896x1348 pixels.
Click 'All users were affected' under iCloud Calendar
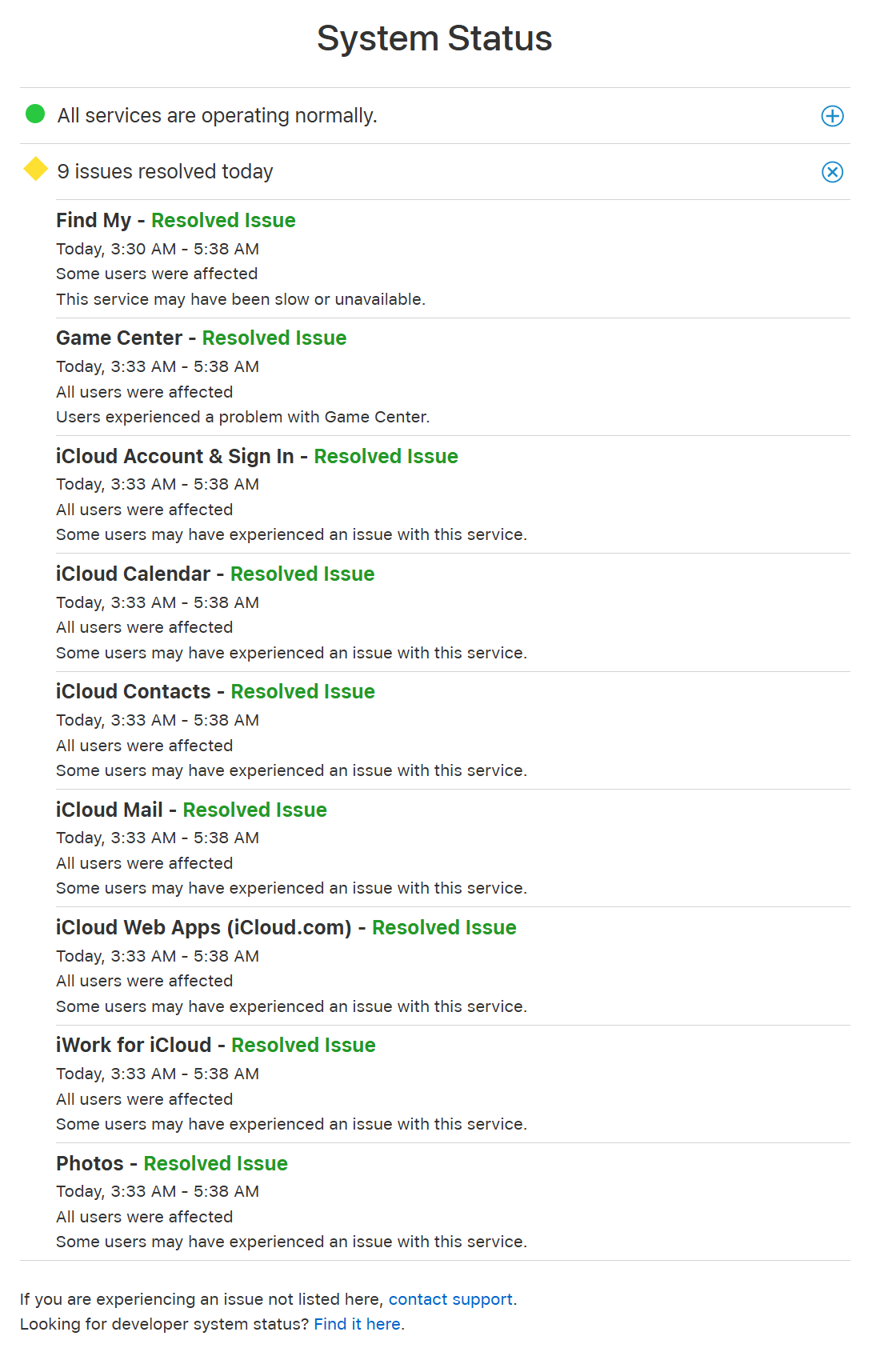pyautogui.click(x=145, y=627)
